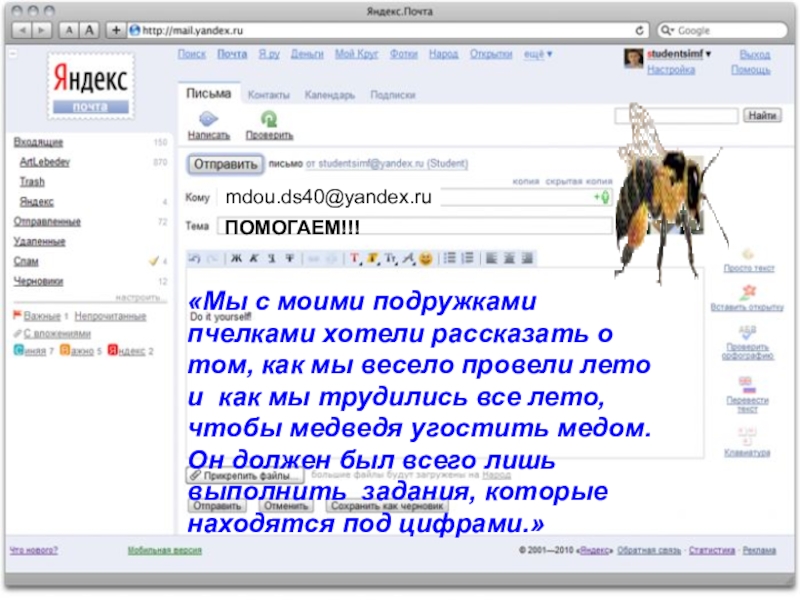Open the Отправленные folder
Image resolution: width=800 pixels, height=600 pixels.
click(x=47, y=222)
